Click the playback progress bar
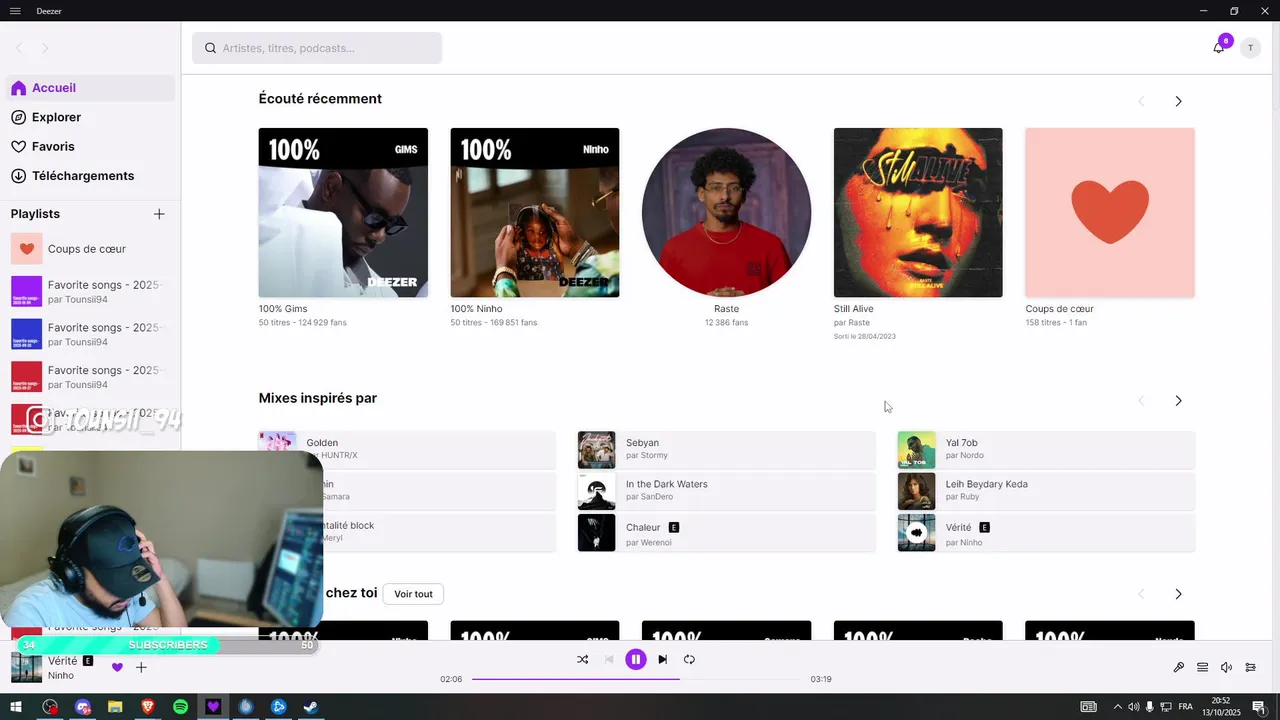Image resolution: width=1280 pixels, height=720 pixels. [636, 679]
